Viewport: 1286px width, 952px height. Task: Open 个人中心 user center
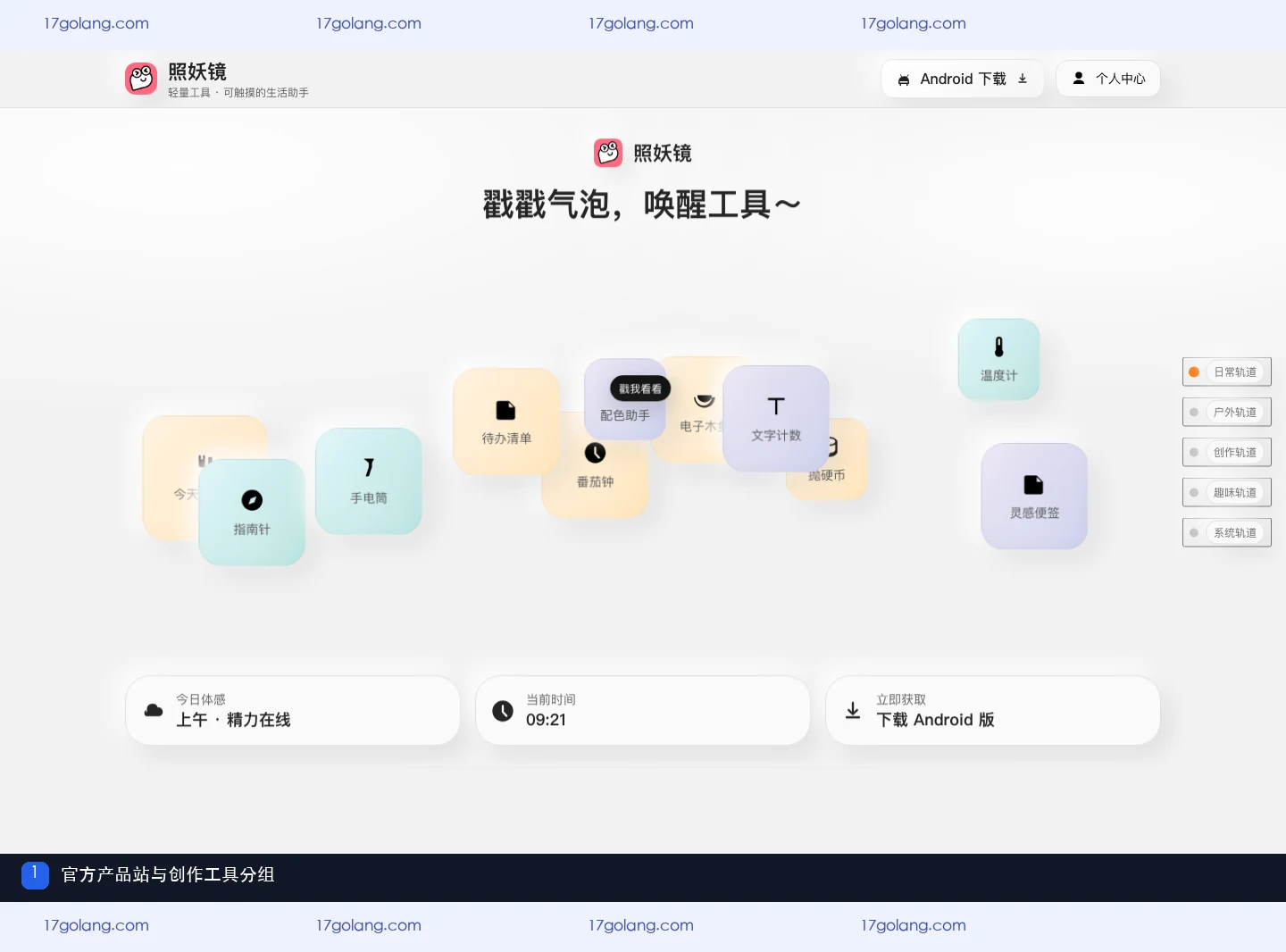tap(1107, 79)
